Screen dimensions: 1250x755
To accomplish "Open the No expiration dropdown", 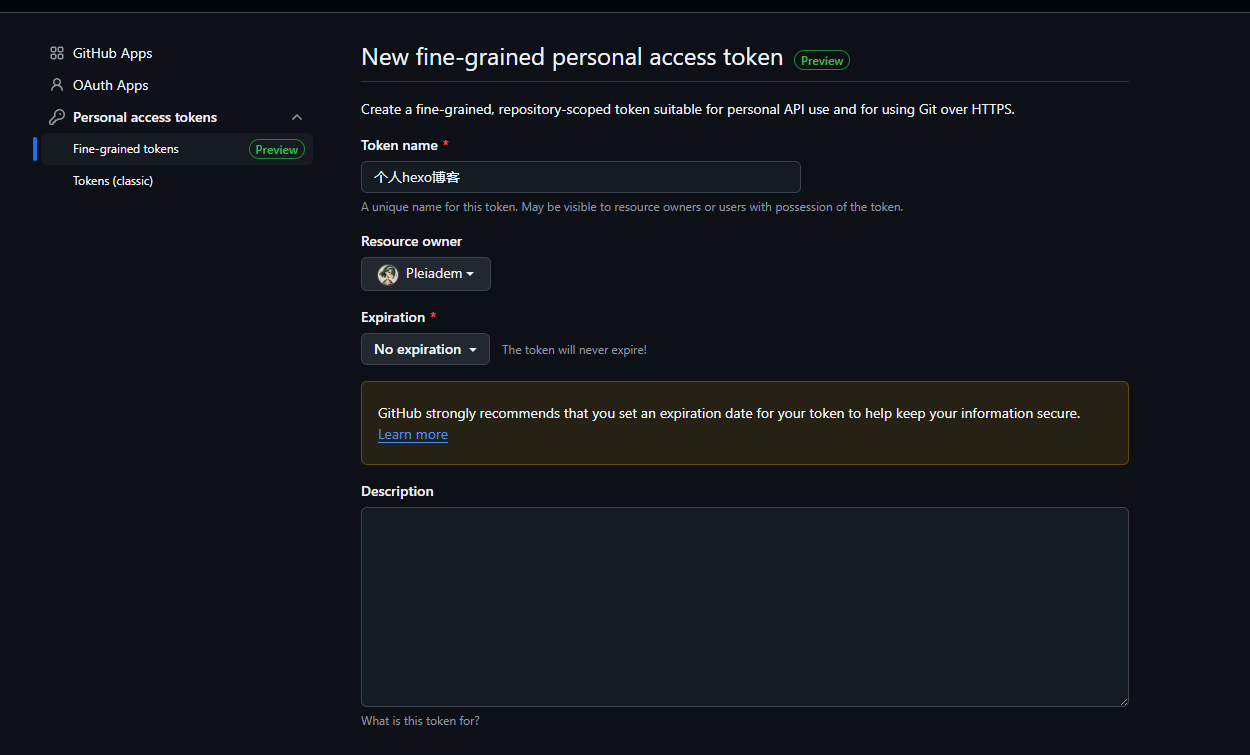I will tap(425, 349).
